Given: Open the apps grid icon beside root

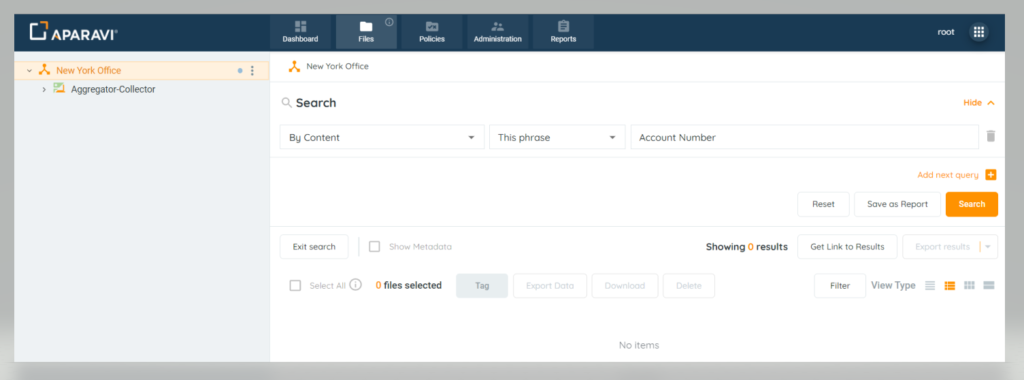Looking at the screenshot, I should click(978, 32).
